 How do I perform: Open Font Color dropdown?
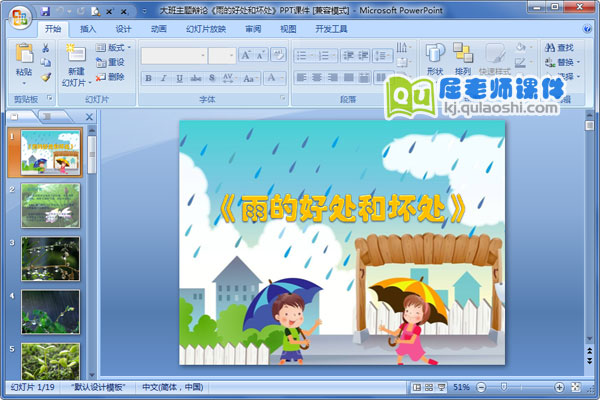coord(274,78)
